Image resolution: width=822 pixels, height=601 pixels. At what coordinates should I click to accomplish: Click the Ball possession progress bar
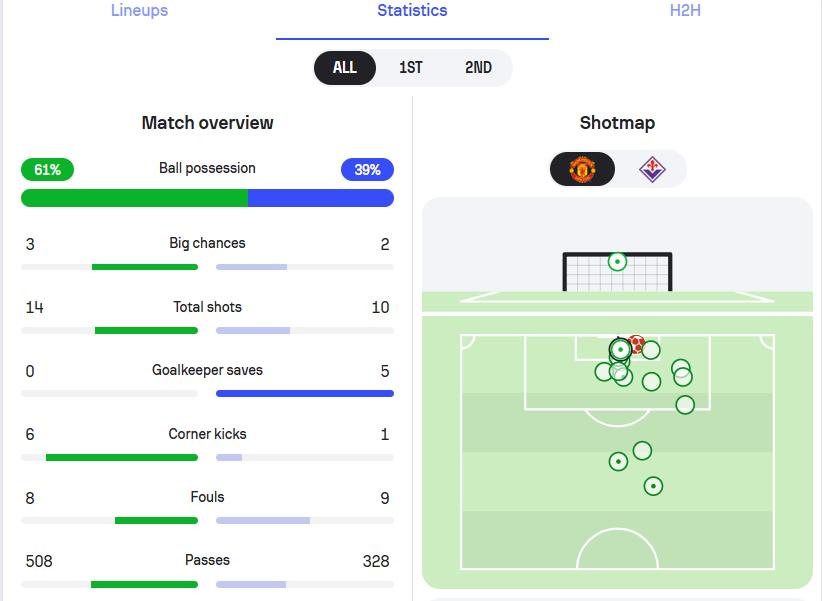pyautogui.click(x=207, y=198)
